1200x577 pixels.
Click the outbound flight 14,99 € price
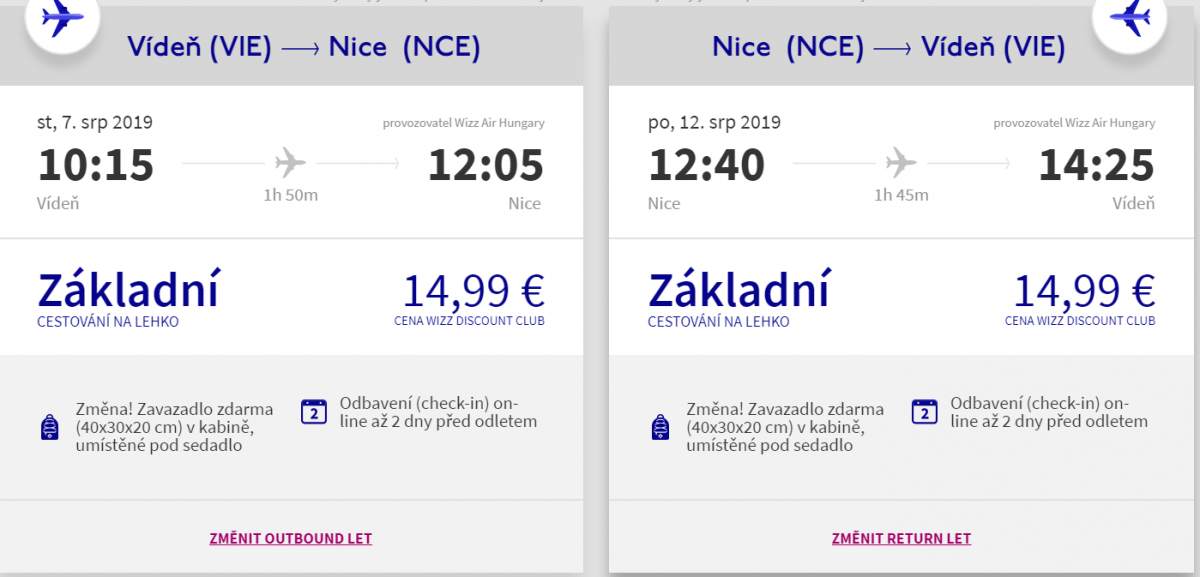coord(473,290)
